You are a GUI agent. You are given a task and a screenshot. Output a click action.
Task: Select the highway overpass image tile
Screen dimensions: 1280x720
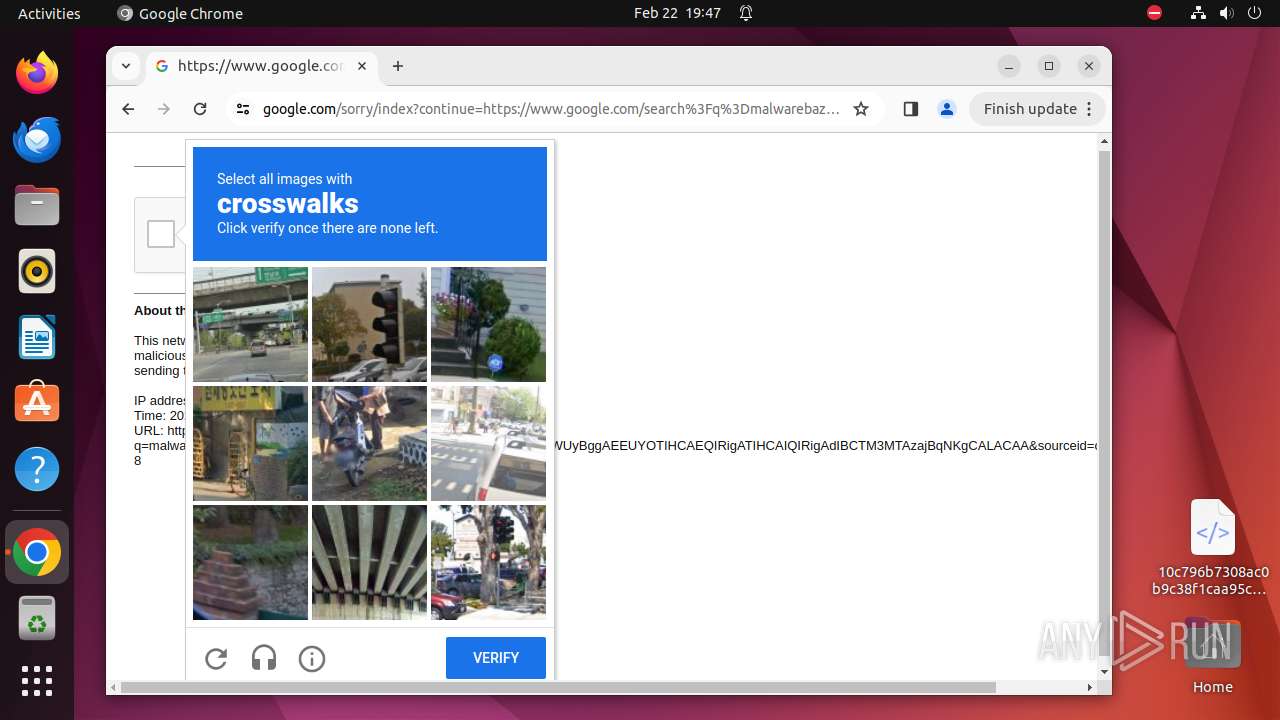click(x=250, y=324)
